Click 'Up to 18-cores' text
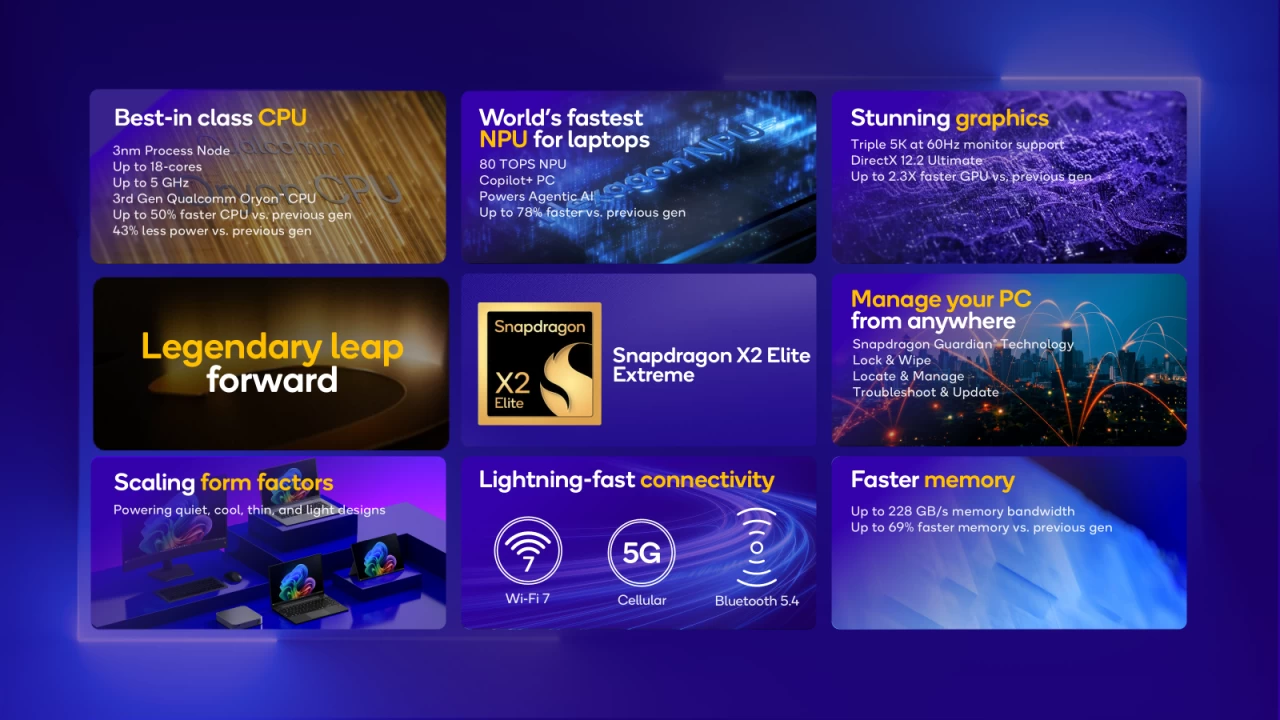Image resolution: width=1280 pixels, height=720 pixels. coord(157,167)
